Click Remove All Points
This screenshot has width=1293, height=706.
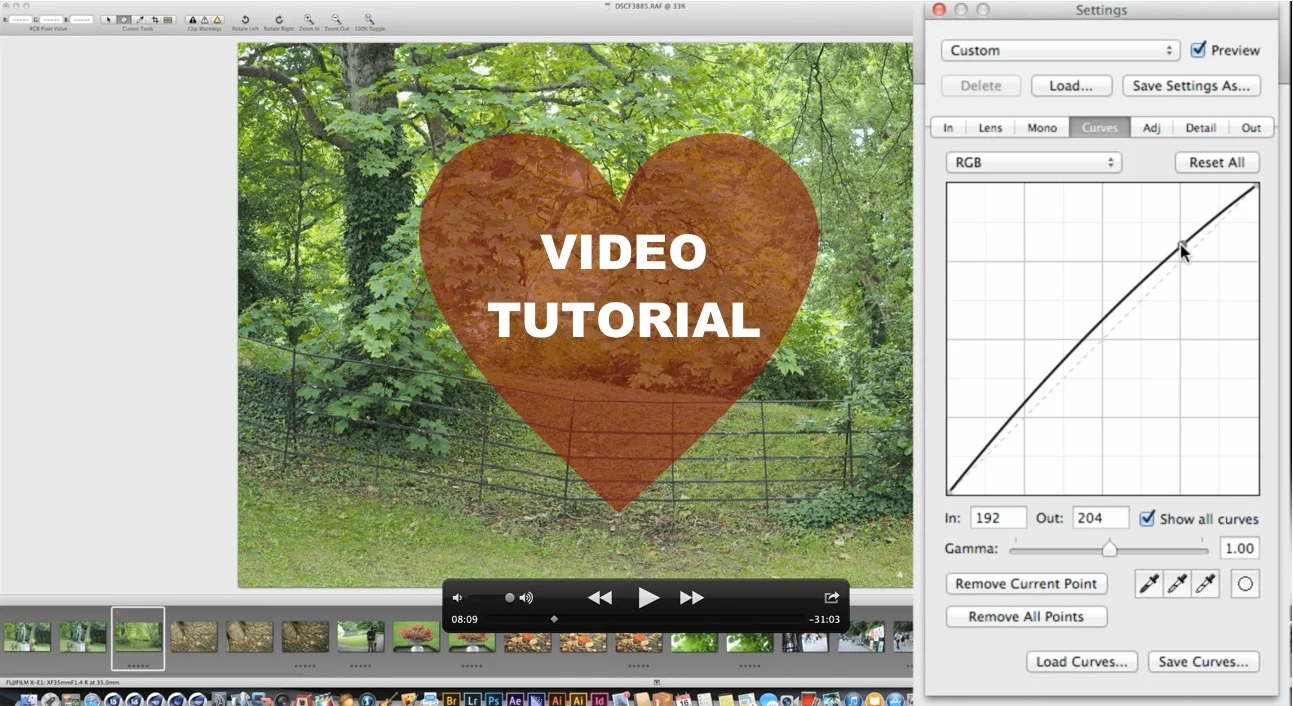click(x=1026, y=616)
